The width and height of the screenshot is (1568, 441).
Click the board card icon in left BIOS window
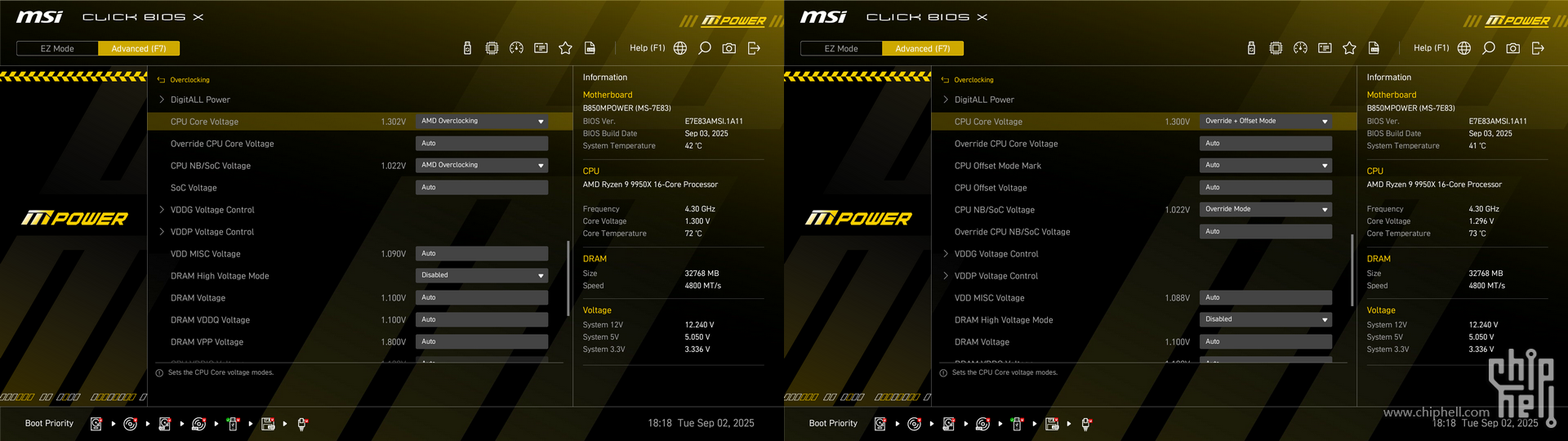(541, 48)
